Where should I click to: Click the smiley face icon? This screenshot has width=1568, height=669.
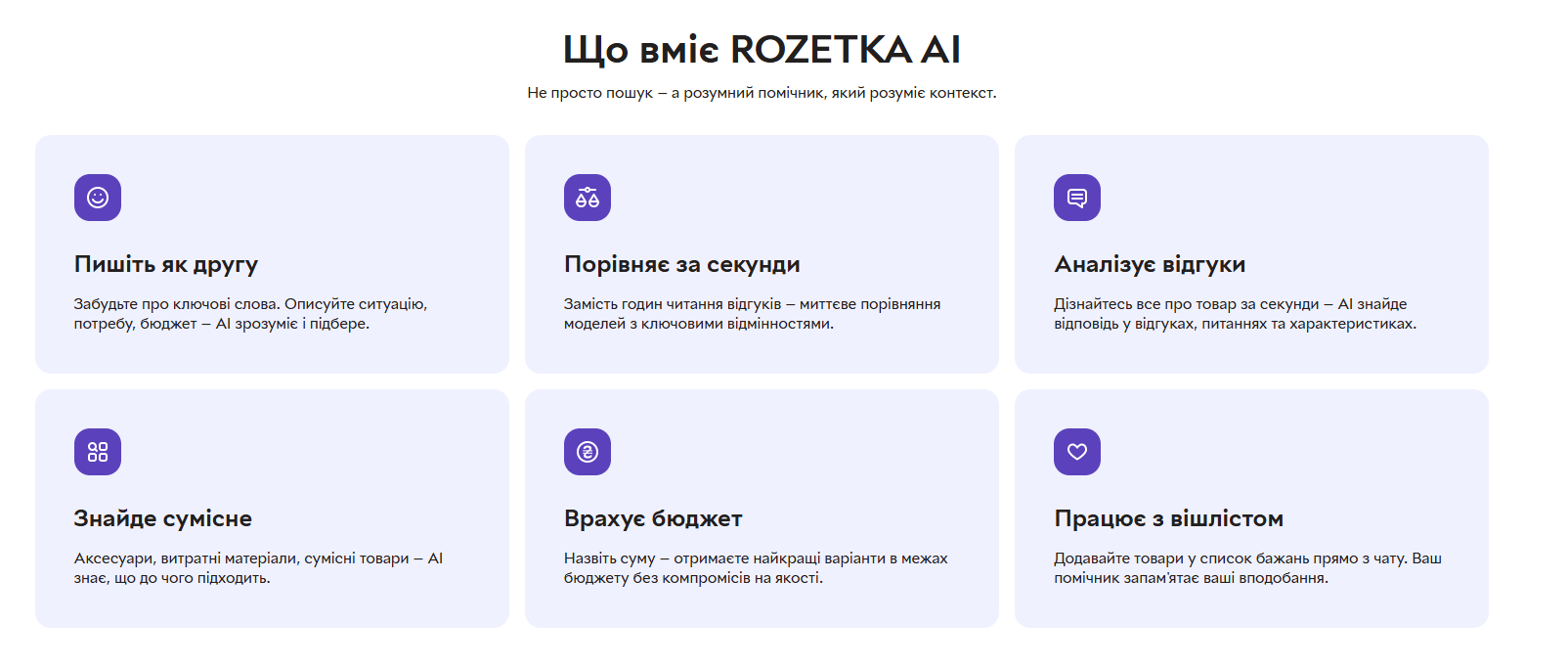[x=98, y=198]
